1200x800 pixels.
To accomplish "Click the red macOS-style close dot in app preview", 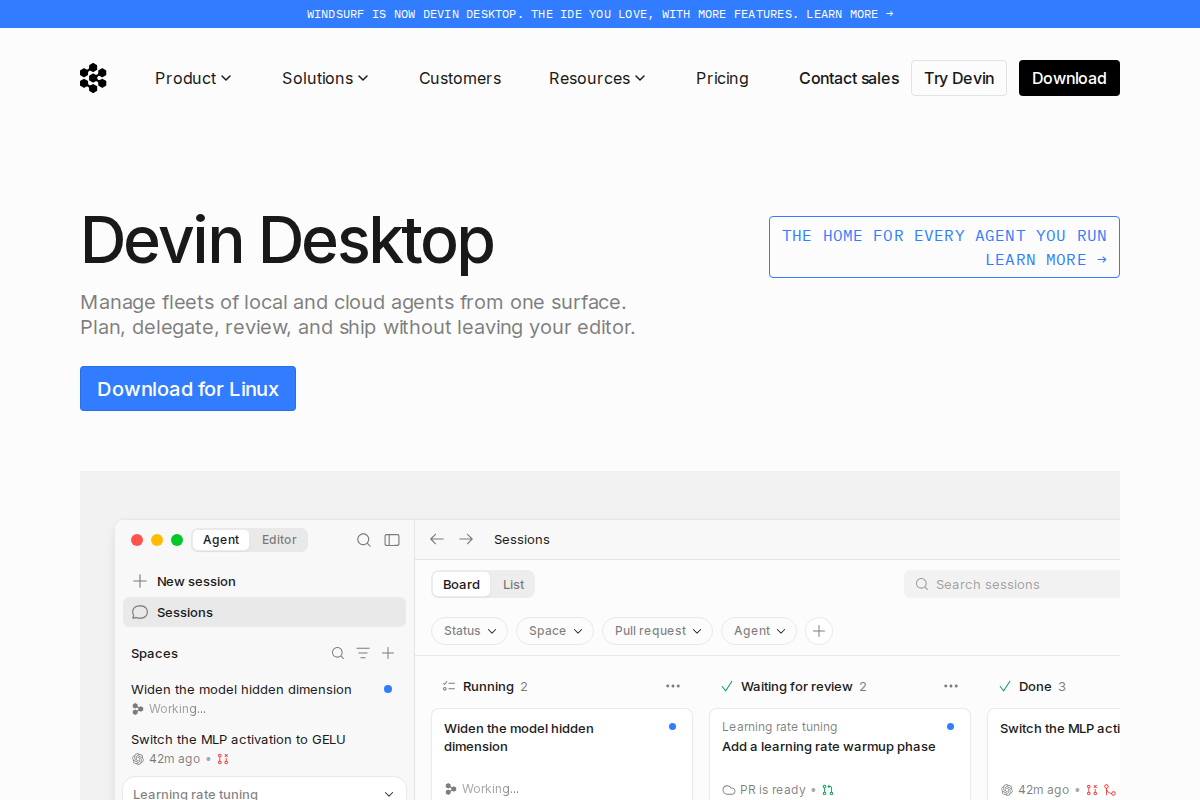I will 137,540.
